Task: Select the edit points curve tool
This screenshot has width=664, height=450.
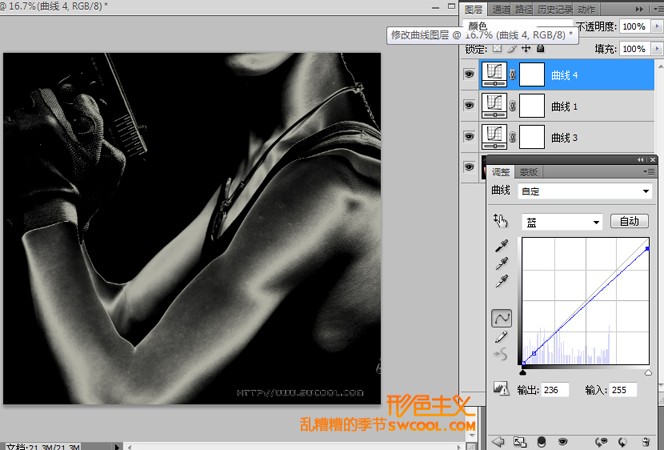Action: coord(501,318)
